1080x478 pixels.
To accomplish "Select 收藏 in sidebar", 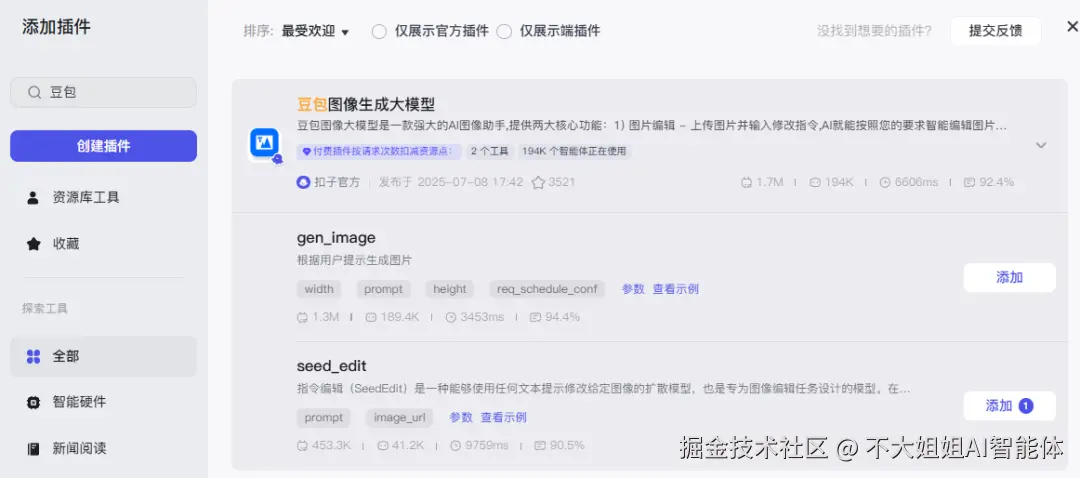I will (103, 244).
